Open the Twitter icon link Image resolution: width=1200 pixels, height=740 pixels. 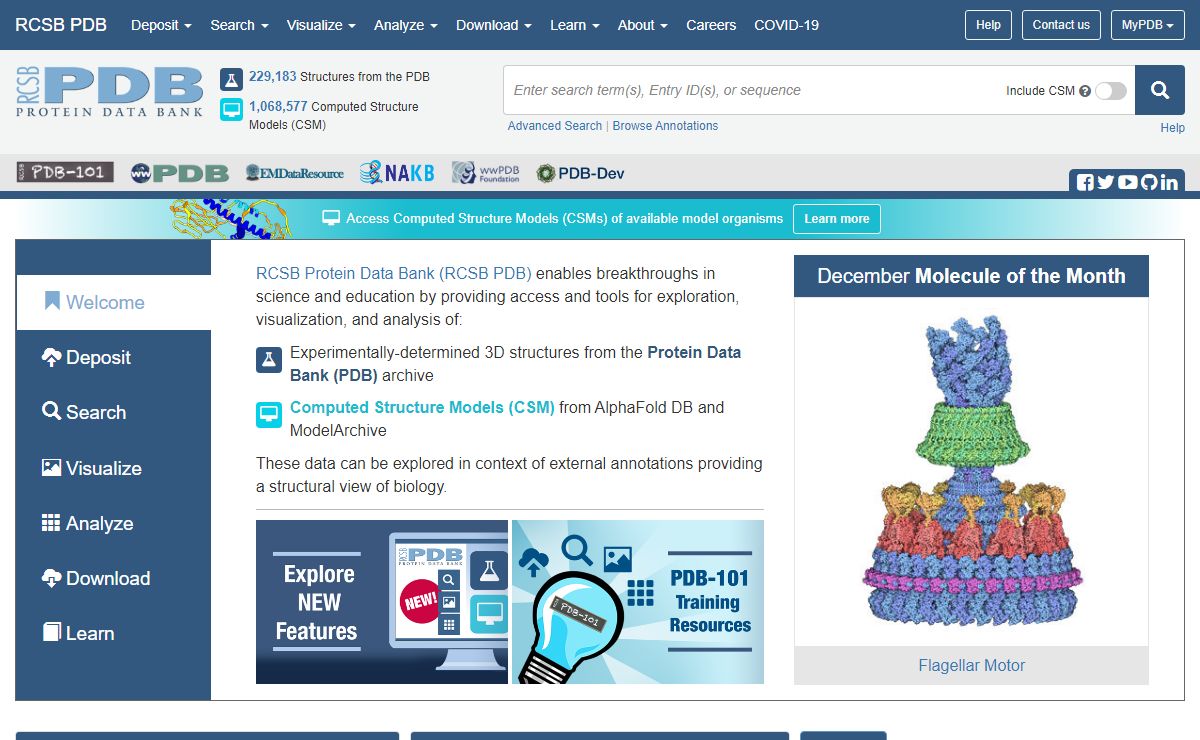[1106, 183]
